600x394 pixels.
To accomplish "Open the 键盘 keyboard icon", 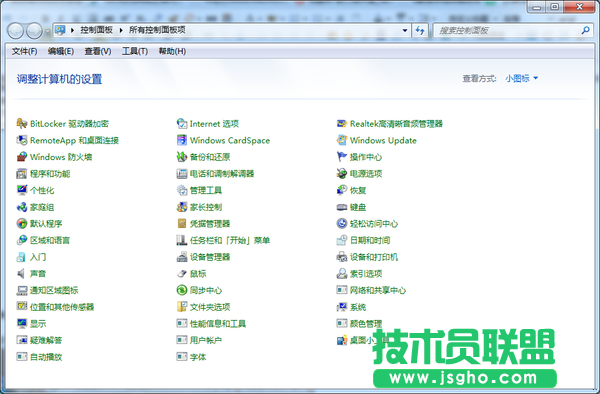I will (x=342, y=207).
